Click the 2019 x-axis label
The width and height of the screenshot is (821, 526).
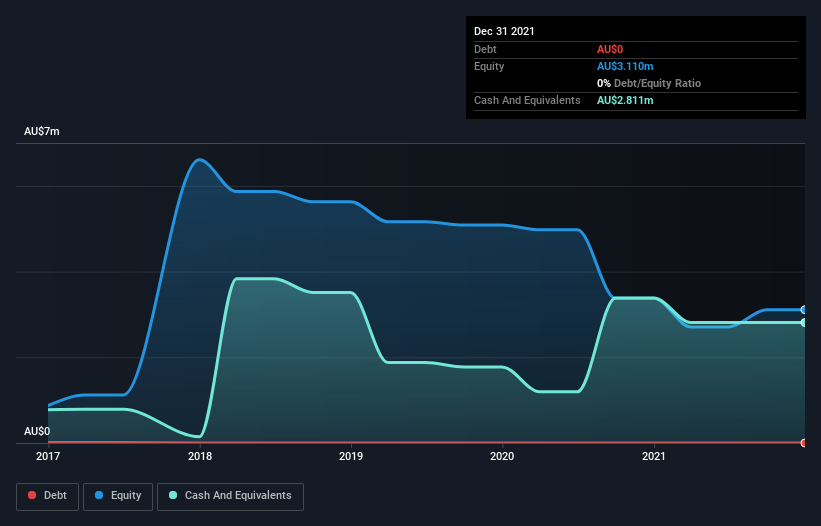point(351,456)
